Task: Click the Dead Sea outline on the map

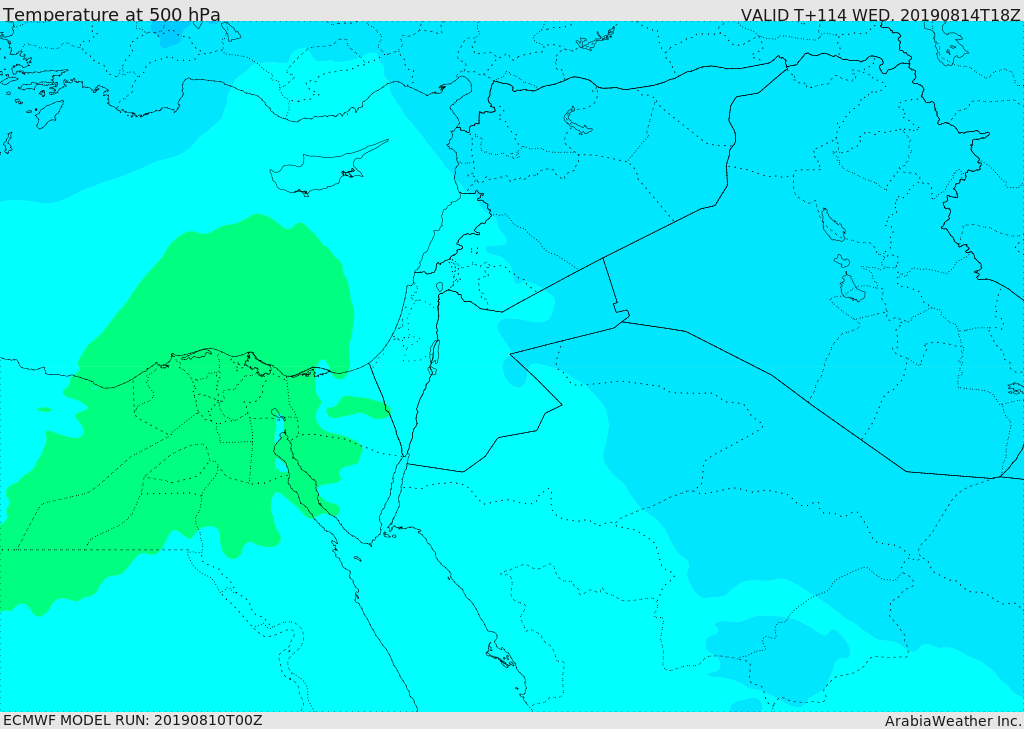Action: click(434, 357)
